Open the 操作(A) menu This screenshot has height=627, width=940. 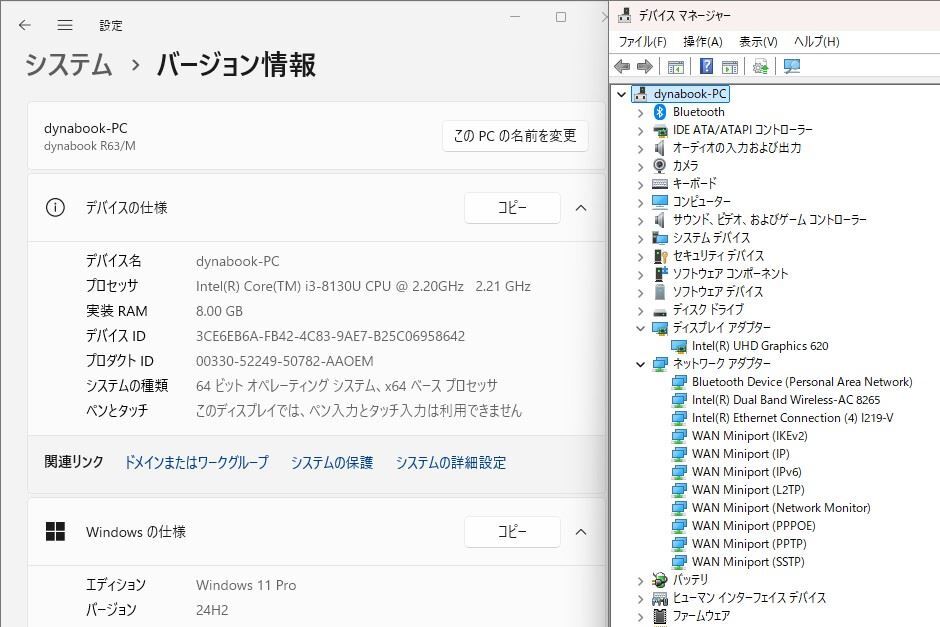click(702, 41)
